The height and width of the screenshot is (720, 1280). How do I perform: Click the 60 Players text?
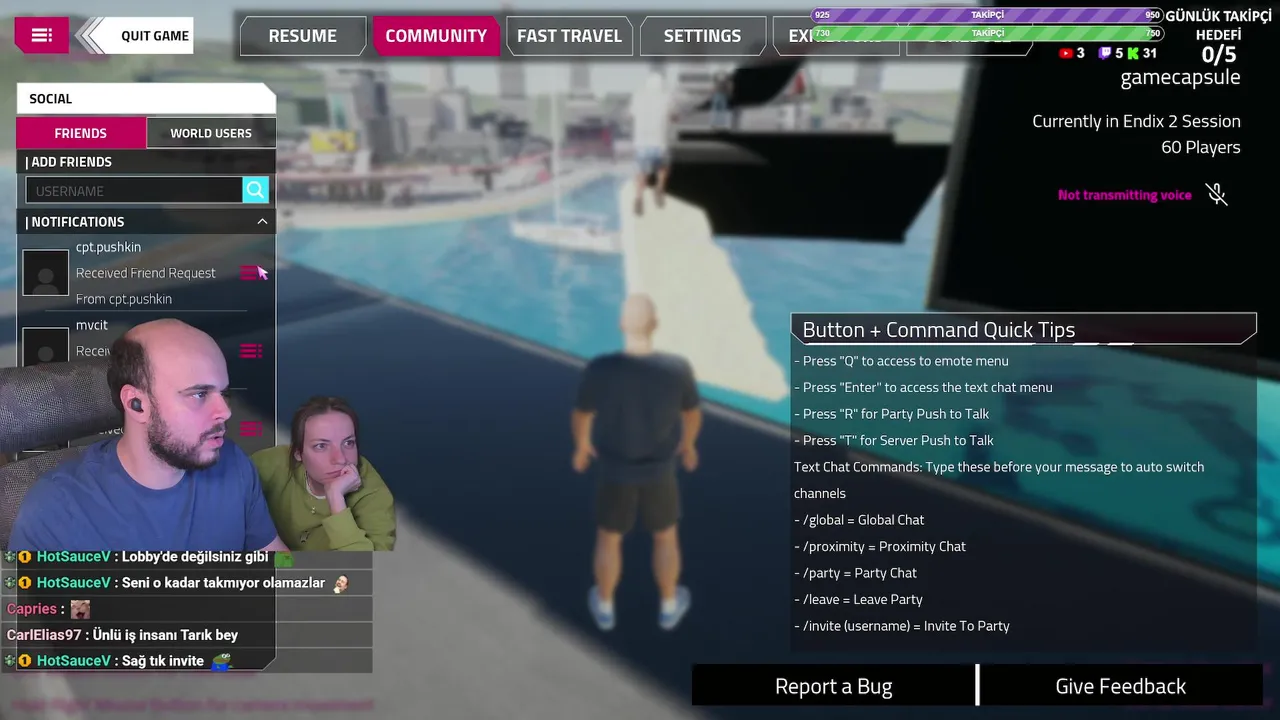[x=1200, y=147]
